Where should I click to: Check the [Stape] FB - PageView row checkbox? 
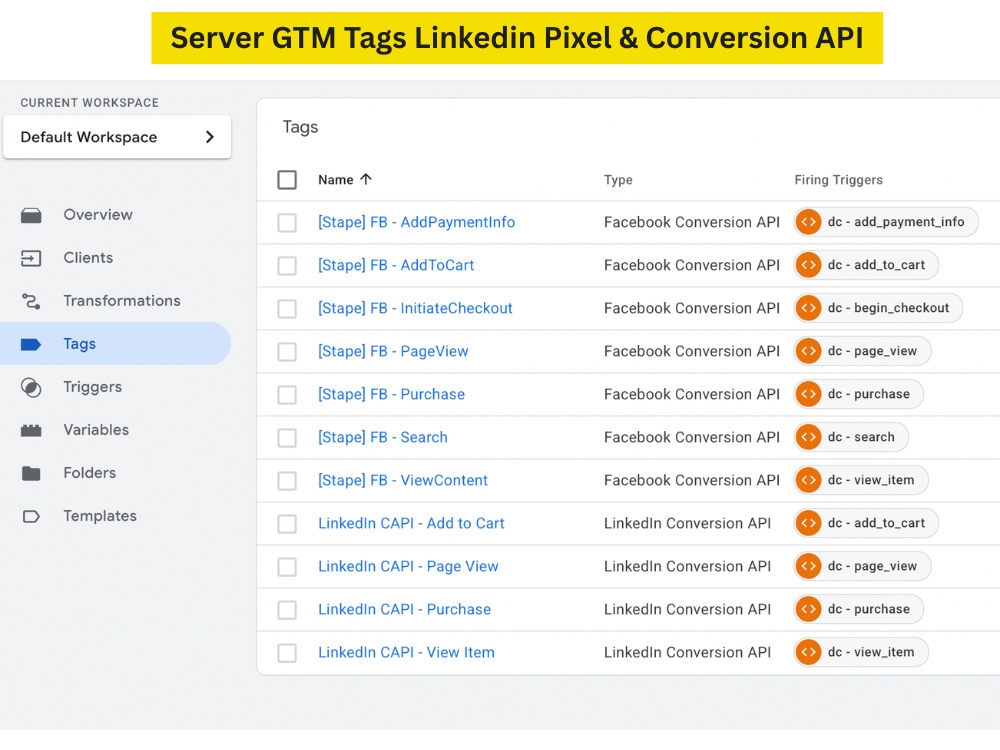[x=287, y=351]
